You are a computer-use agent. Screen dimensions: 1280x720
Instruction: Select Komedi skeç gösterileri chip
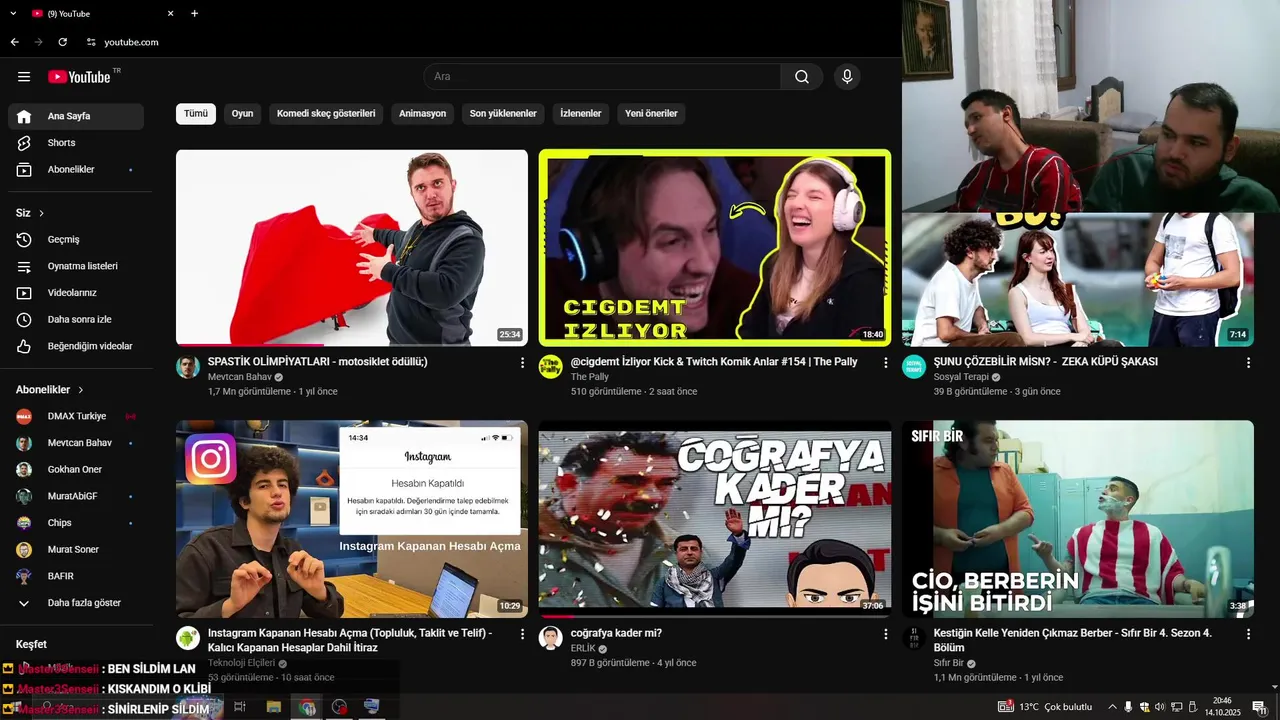[326, 114]
